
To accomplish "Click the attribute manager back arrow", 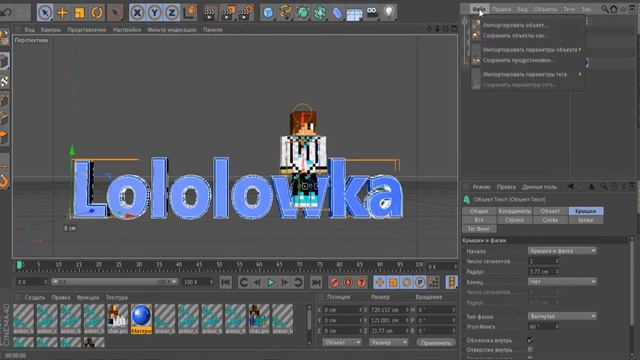I will (x=570, y=187).
